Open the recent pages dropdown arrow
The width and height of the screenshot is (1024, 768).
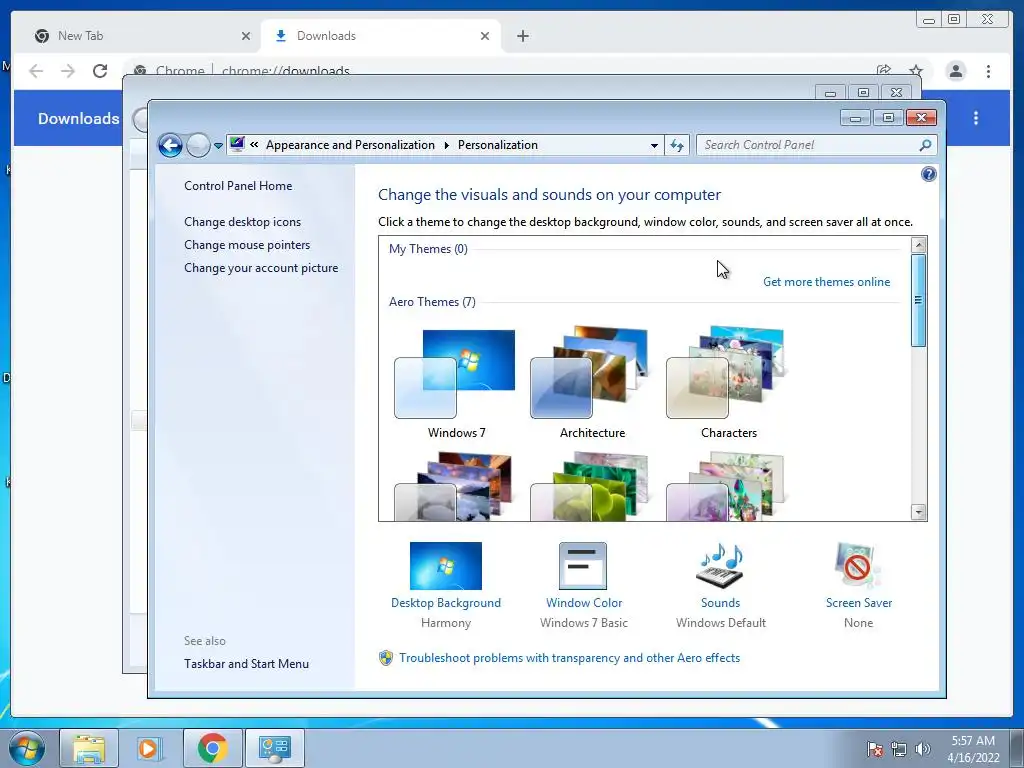tap(218, 146)
